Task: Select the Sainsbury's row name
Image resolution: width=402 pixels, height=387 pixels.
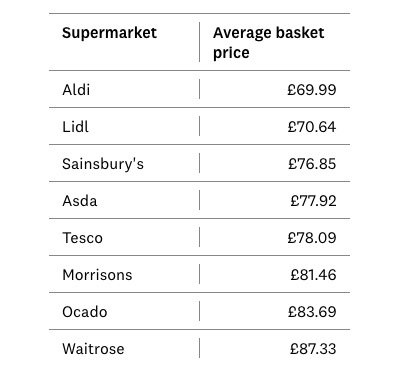Action: tap(103, 164)
